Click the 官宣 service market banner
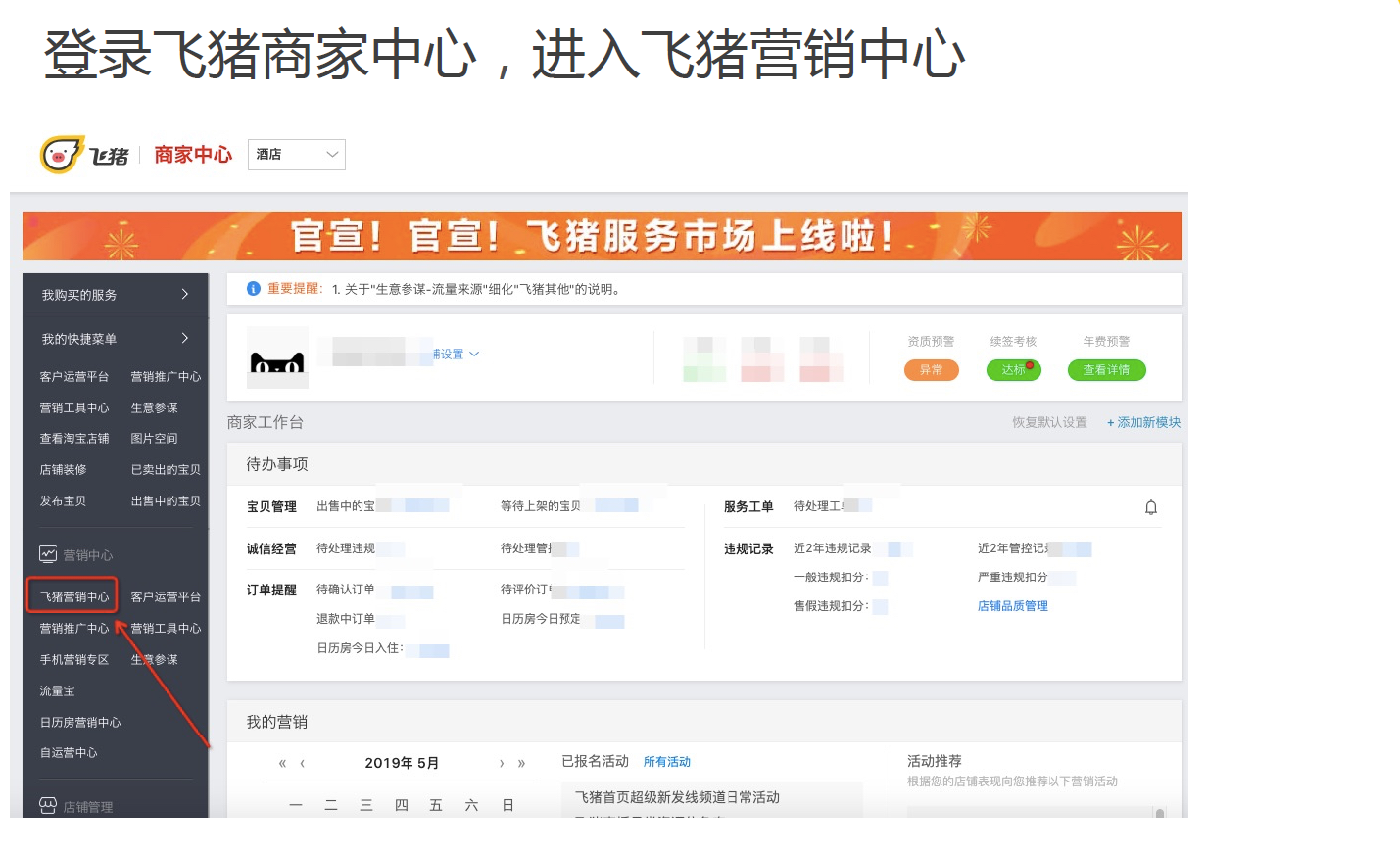The width and height of the screenshot is (1400, 853). click(602, 236)
